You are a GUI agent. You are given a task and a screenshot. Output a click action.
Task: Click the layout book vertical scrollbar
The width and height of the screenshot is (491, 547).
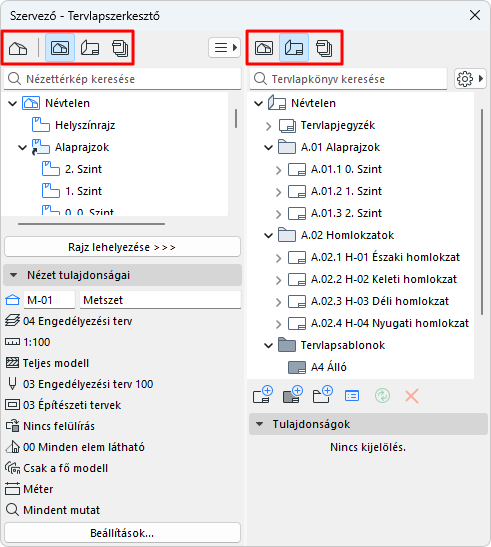(x=482, y=212)
